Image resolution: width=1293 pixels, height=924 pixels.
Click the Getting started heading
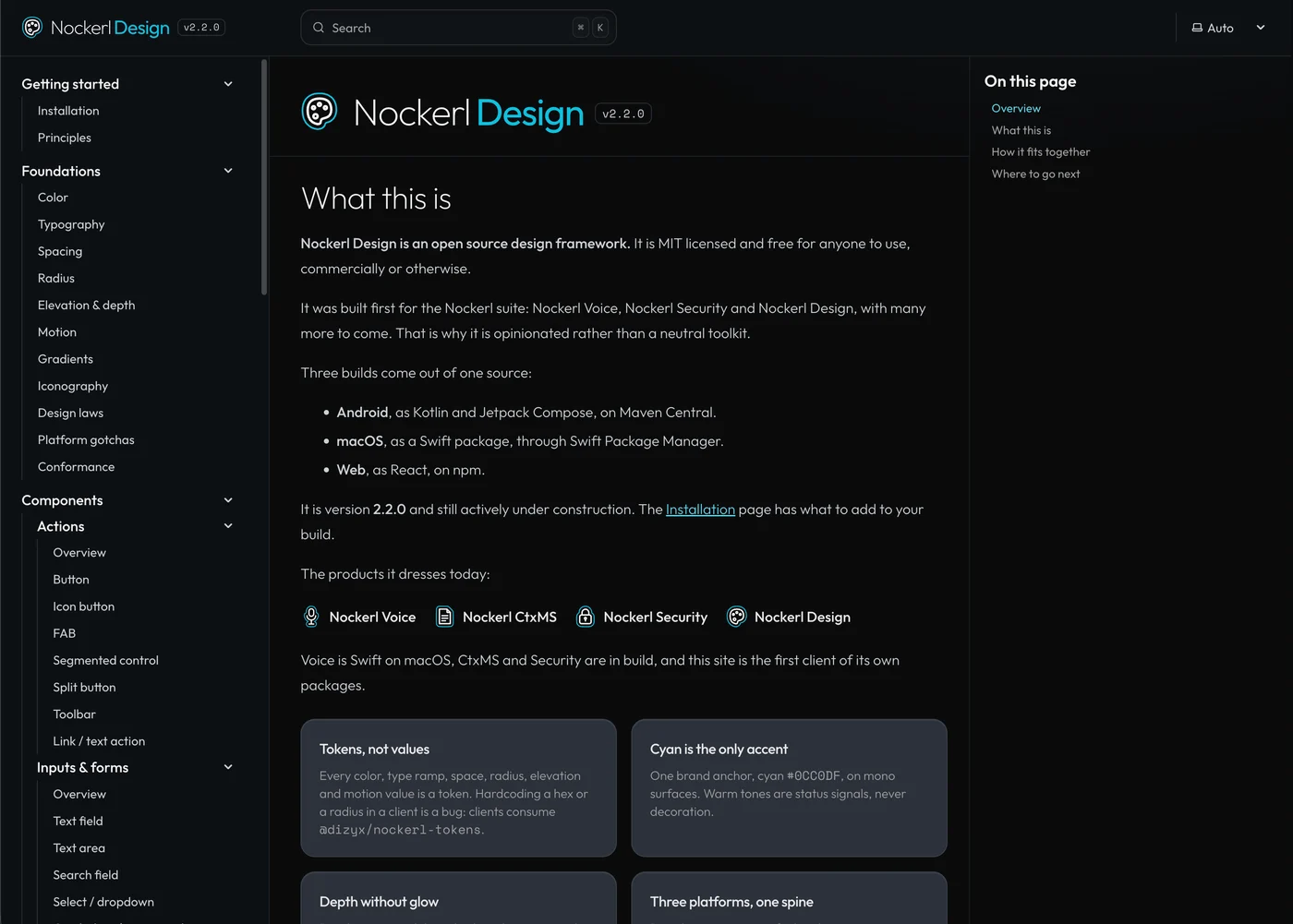coord(70,84)
